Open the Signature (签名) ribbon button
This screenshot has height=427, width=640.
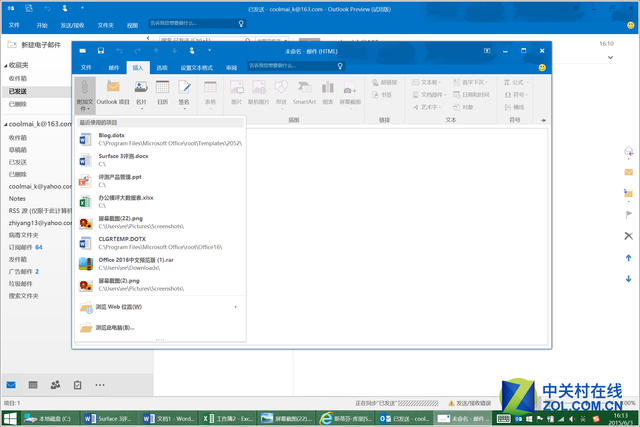tap(184, 94)
